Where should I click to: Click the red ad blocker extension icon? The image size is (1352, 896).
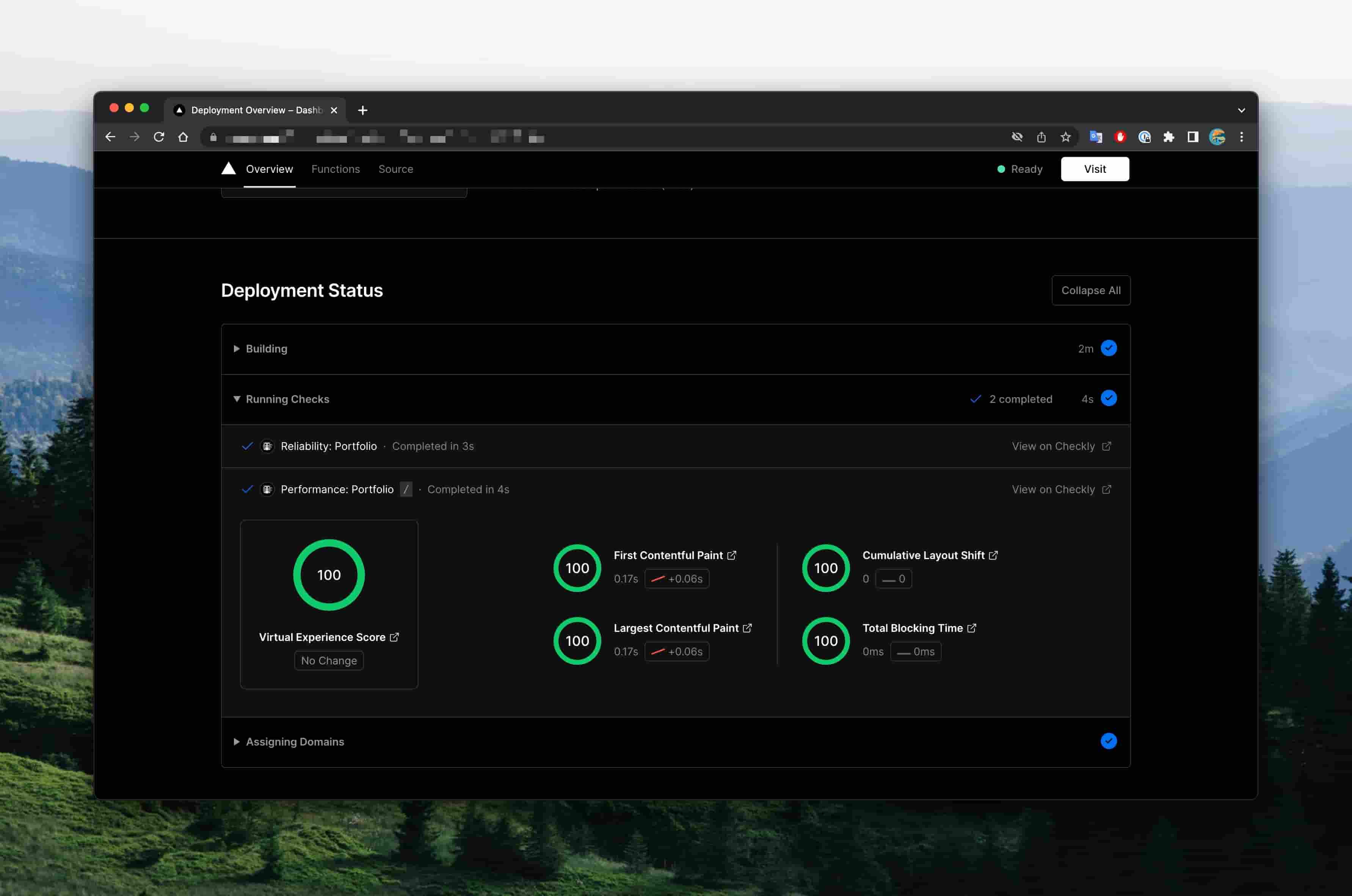1120,137
